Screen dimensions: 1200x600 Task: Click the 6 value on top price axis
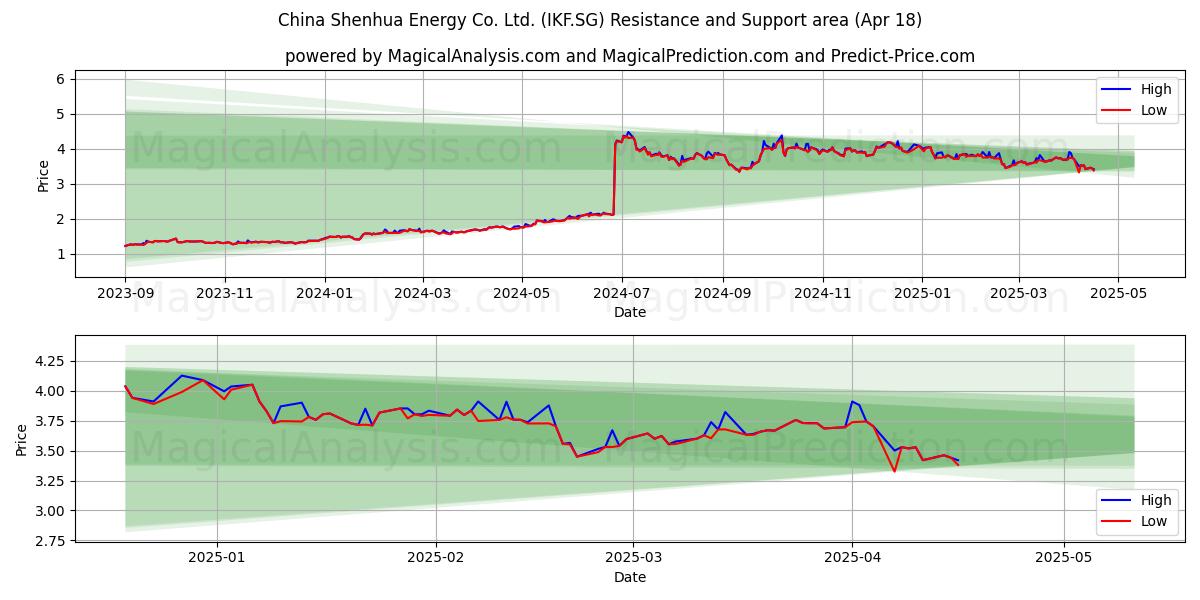pyautogui.click(x=61, y=79)
